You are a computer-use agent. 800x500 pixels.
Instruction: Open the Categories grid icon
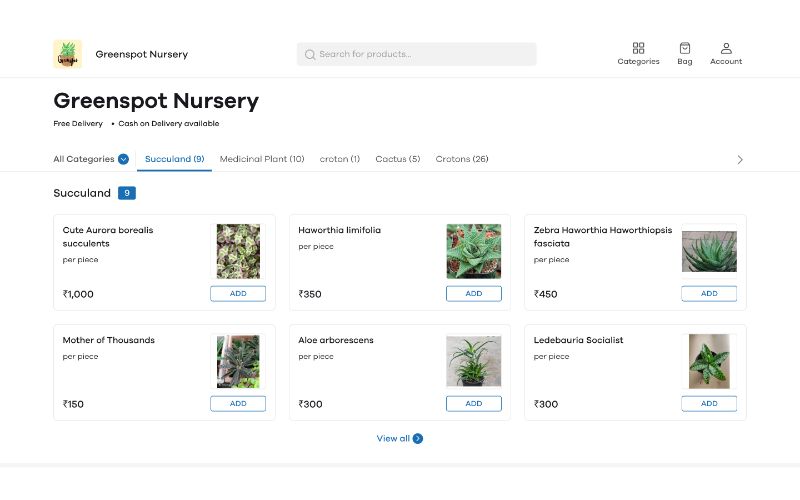click(x=638, y=48)
